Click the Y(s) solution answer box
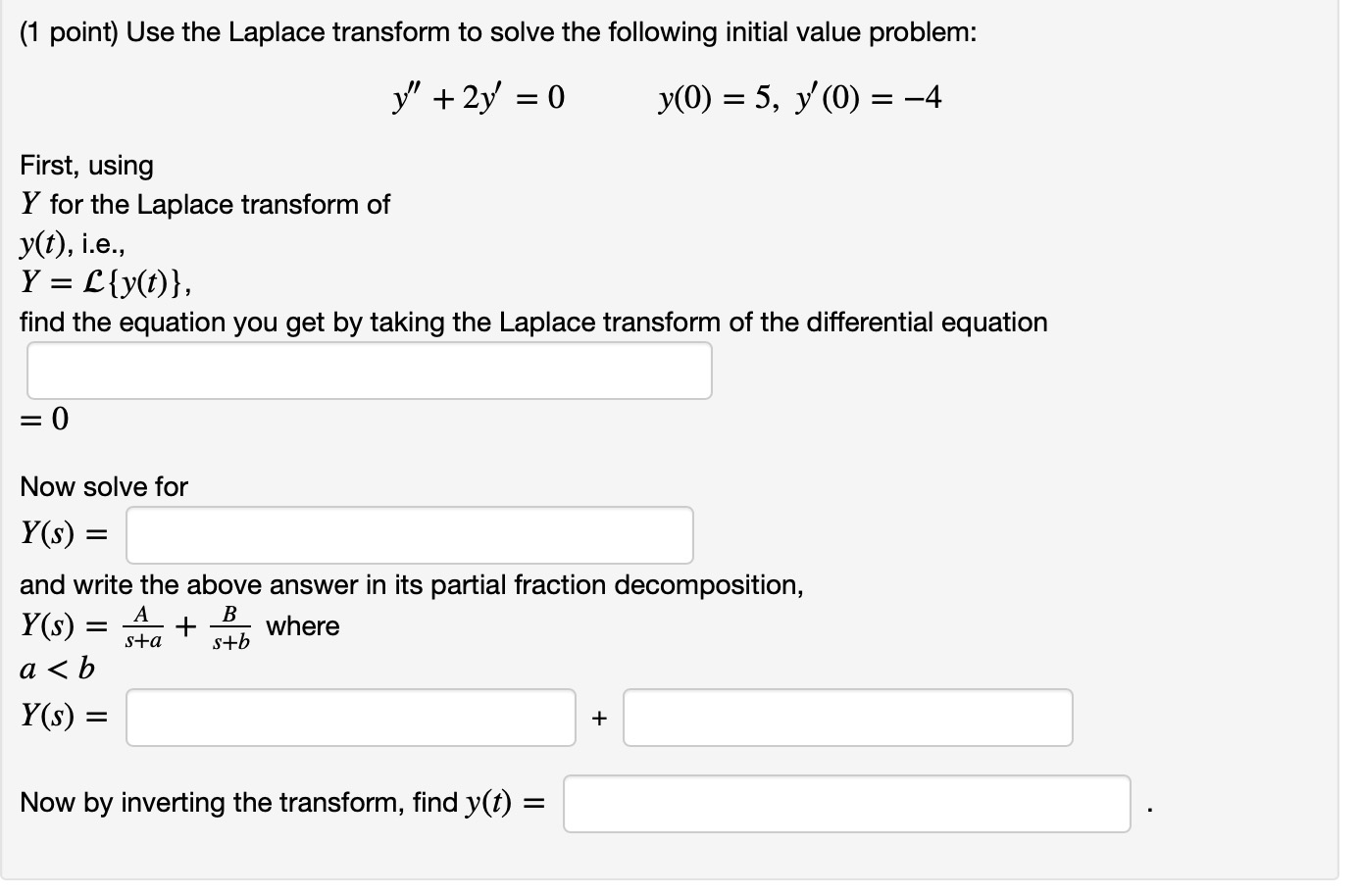 pyautogui.click(x=409, y=535)
